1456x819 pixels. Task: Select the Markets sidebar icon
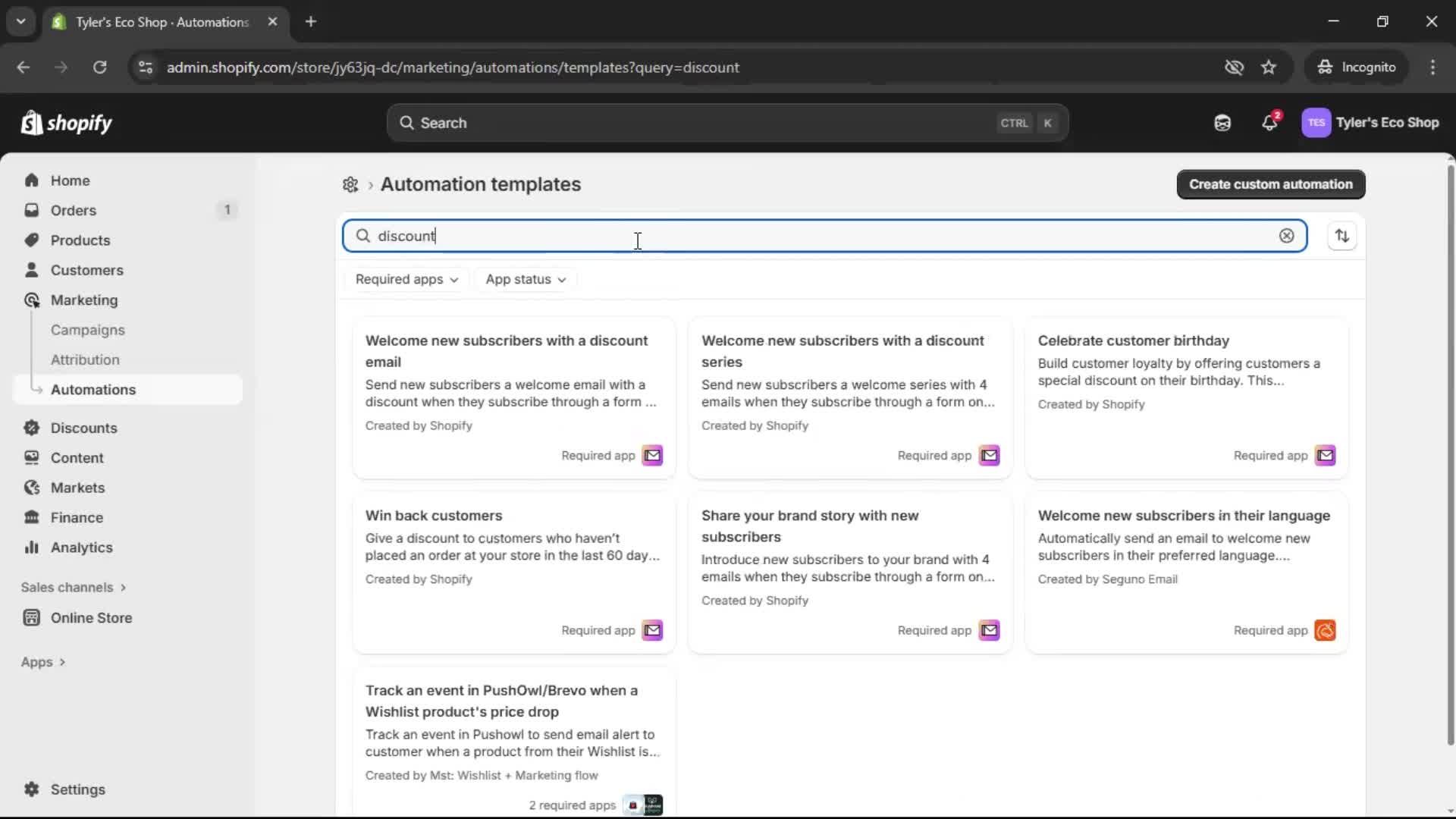click(x=30, y=488)
